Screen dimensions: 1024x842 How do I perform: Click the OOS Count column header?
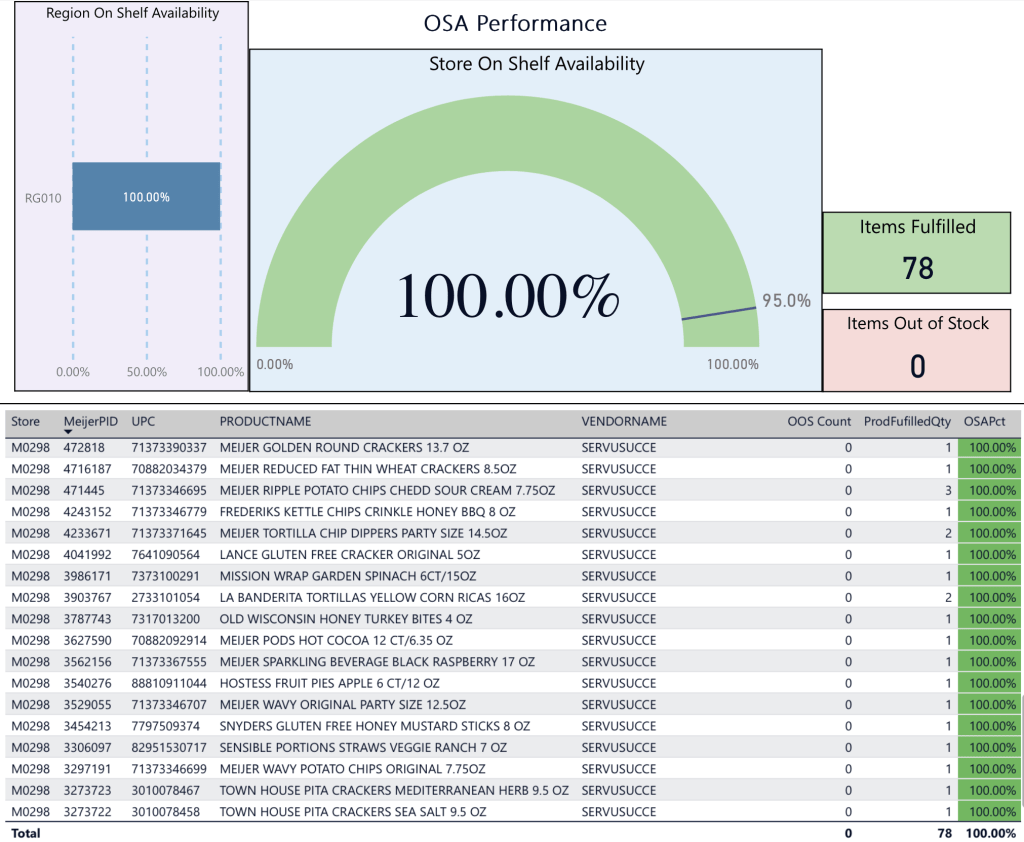819,421
